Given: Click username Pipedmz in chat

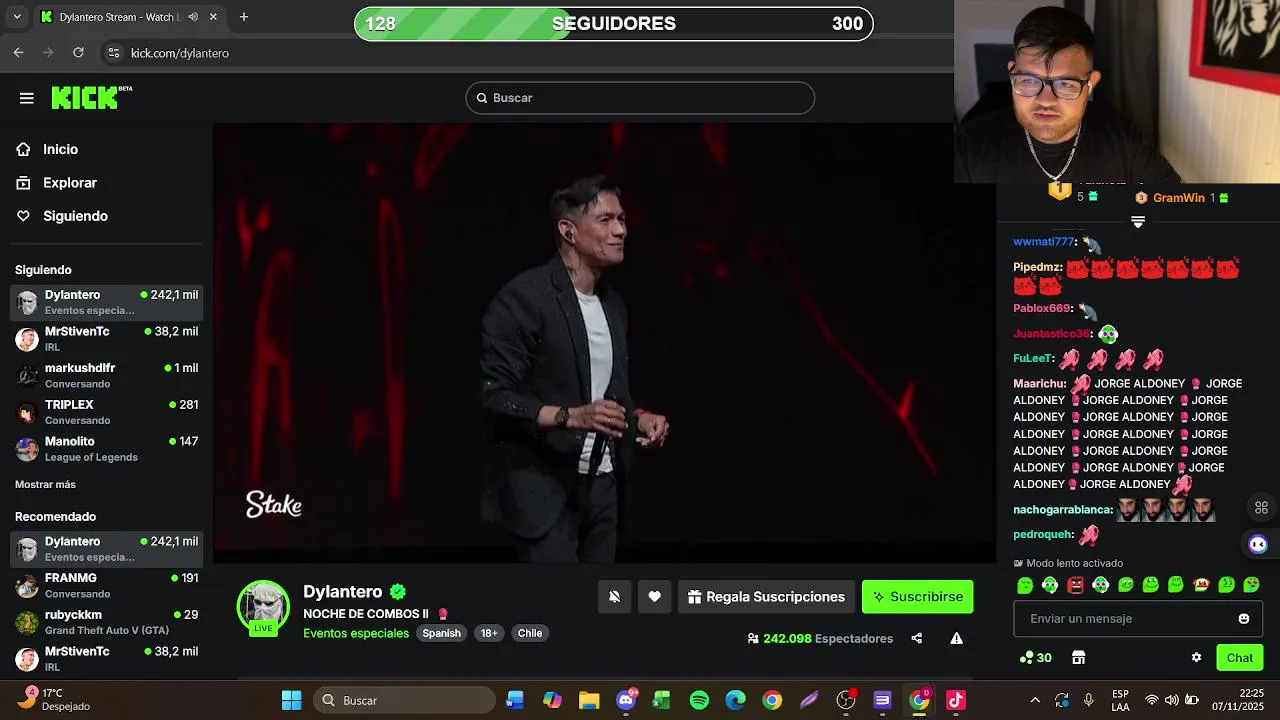Looking at the screenshot, I should click(1037, 267).
